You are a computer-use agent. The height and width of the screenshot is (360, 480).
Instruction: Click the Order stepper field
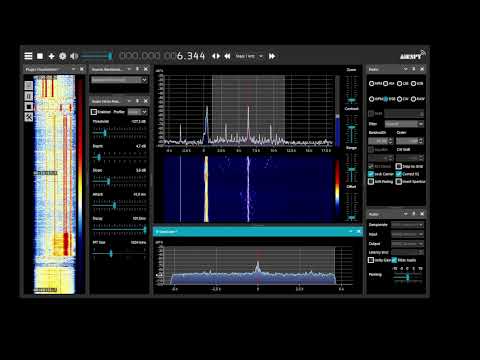point(410,141)
